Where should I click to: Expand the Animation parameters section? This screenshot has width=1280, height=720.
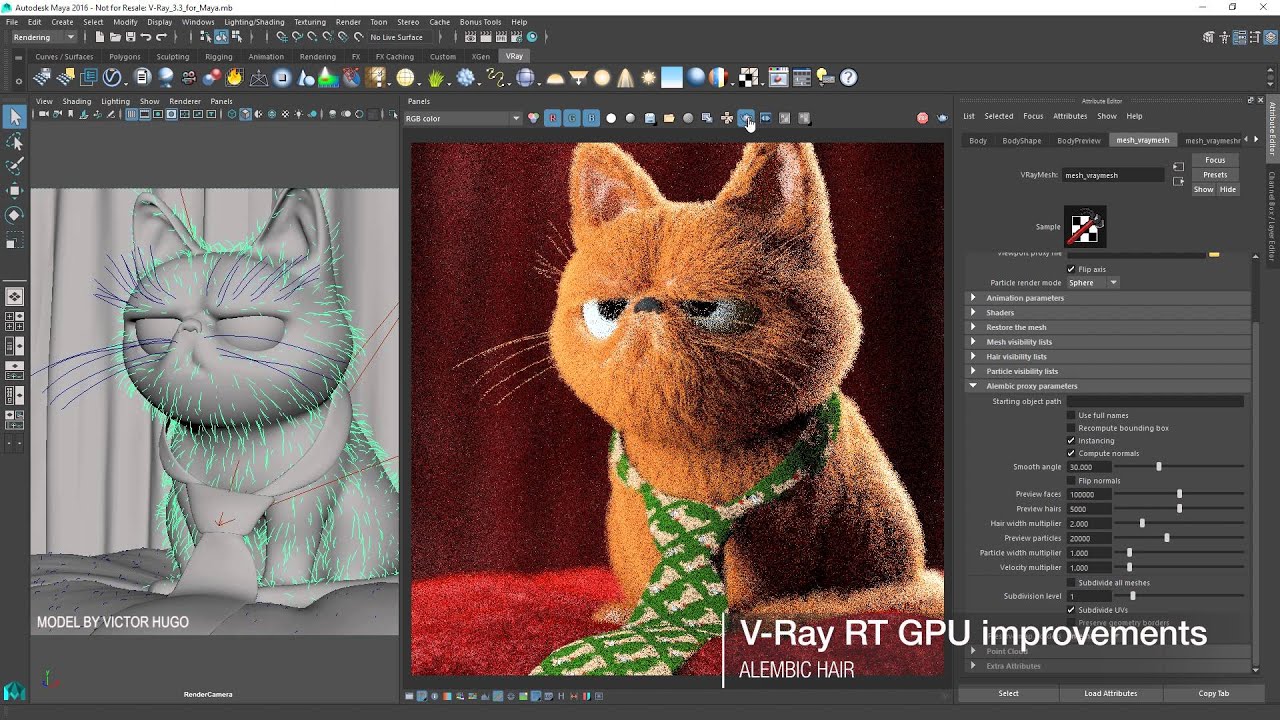point(1108,298)
